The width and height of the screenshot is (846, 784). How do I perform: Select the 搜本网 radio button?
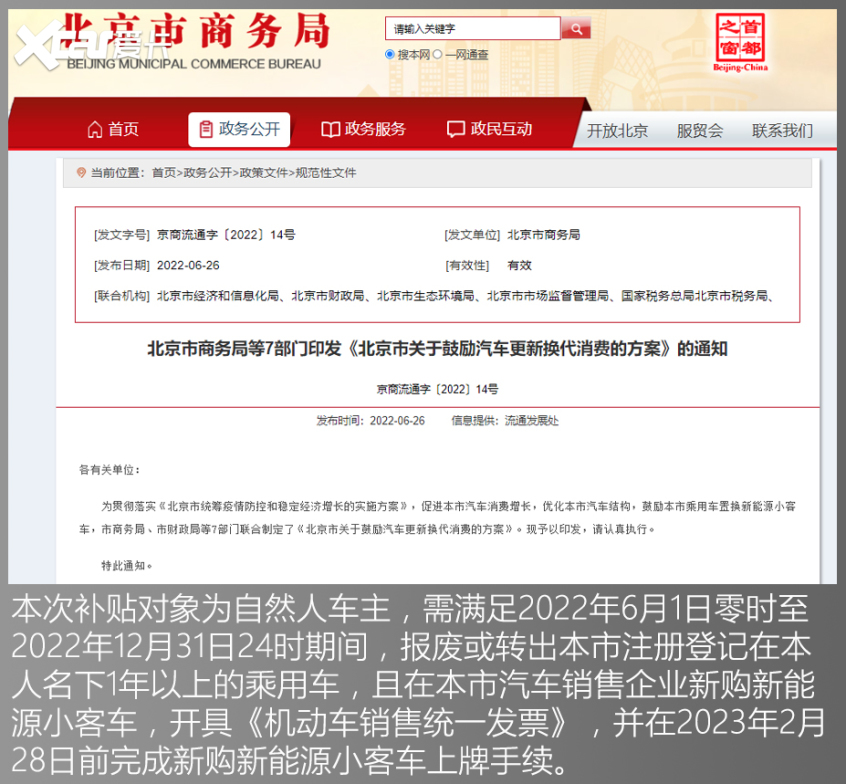click(390, 54)
